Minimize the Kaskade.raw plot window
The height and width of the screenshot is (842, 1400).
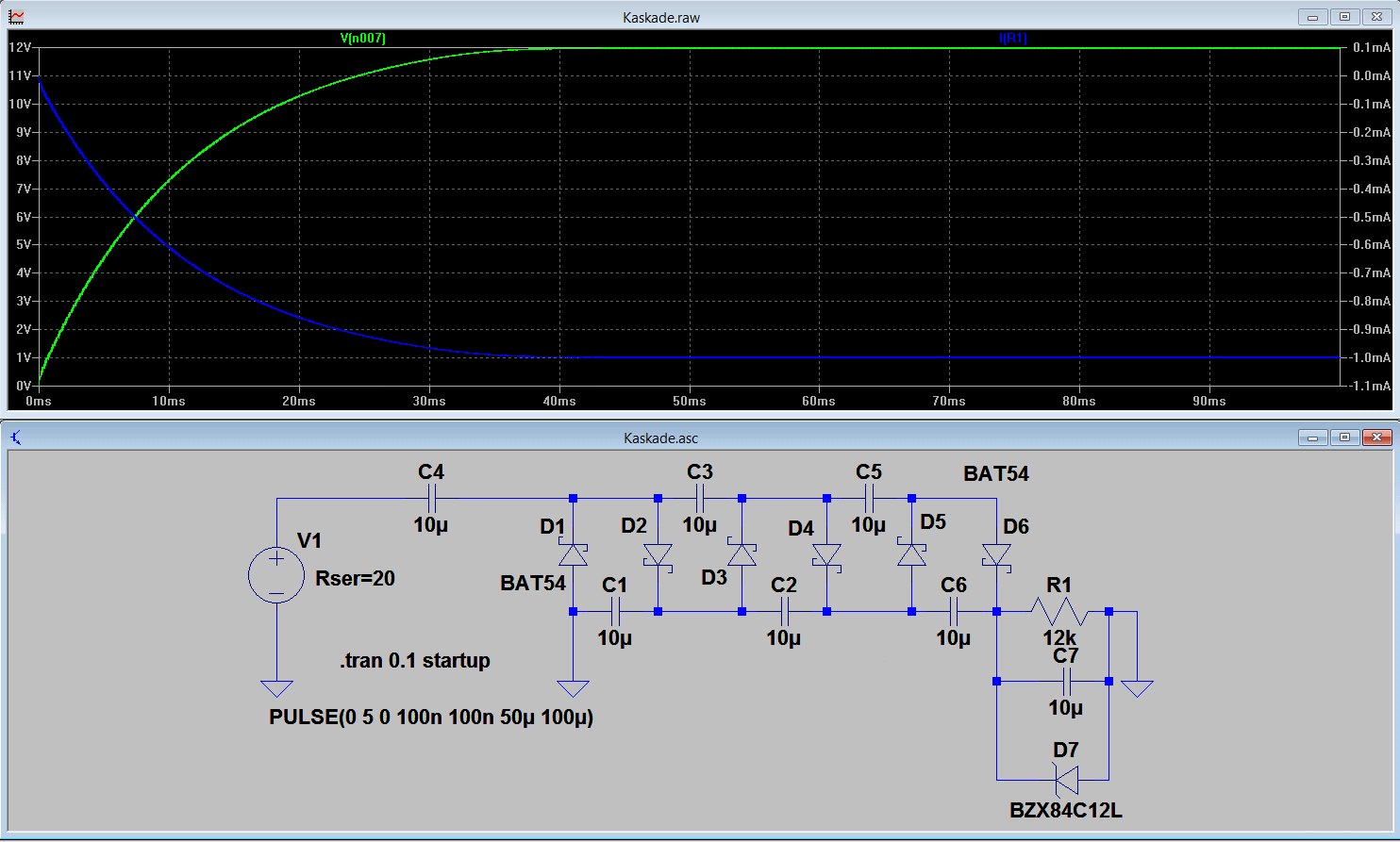pyautogui.click(x=1313, y=17)
